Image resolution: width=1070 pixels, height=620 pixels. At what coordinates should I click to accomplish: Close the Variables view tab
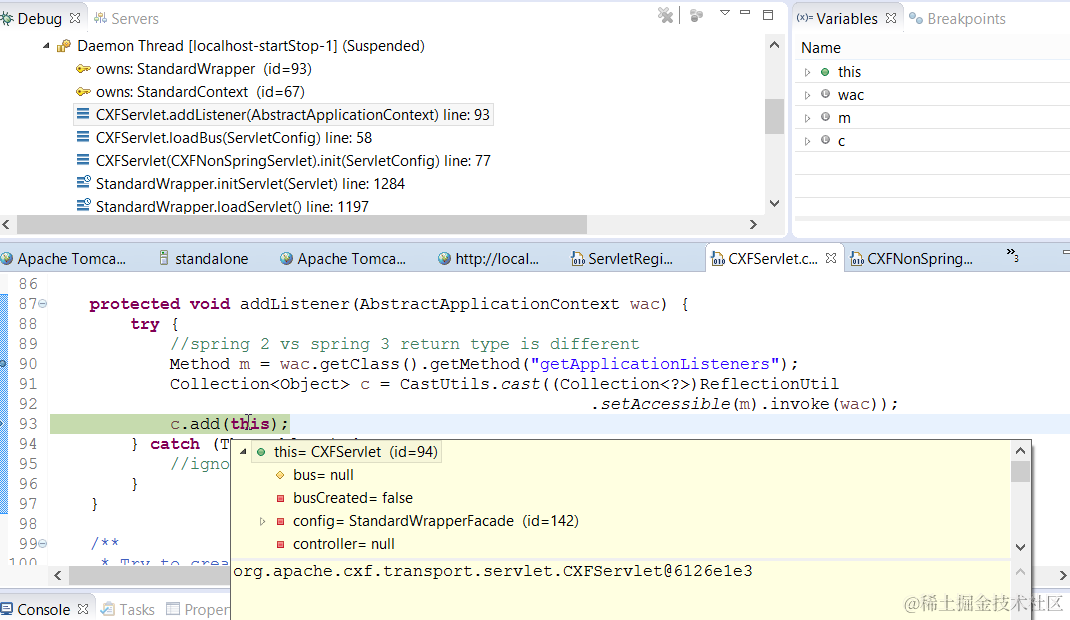click(x=891, y=18)
